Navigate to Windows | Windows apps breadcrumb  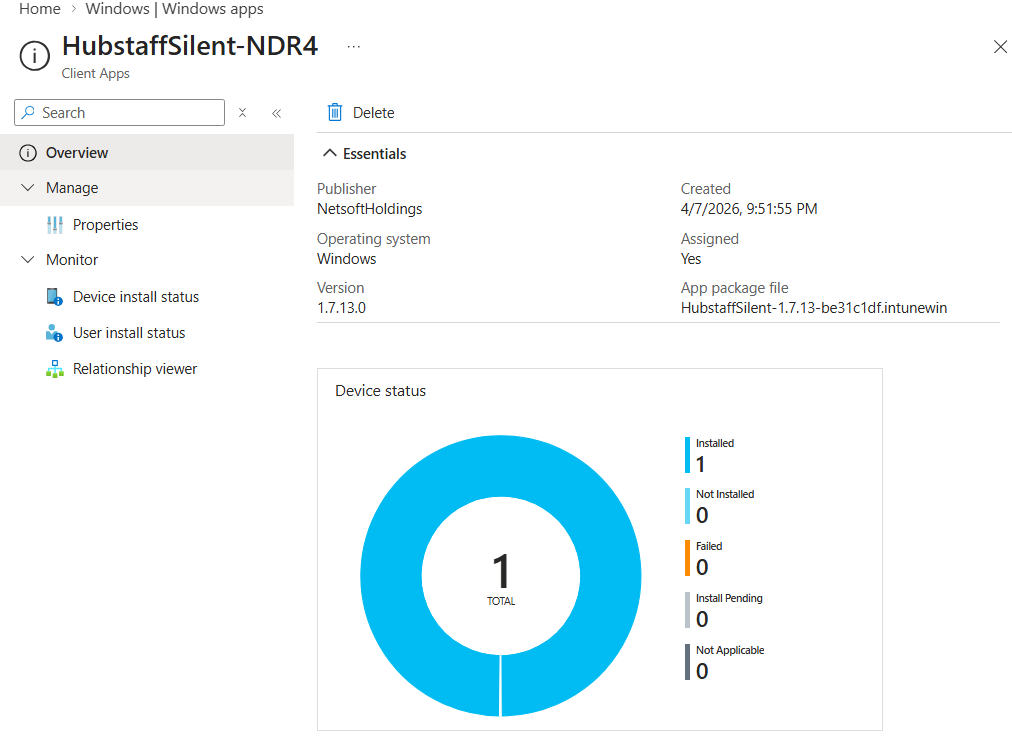point(174,9)
